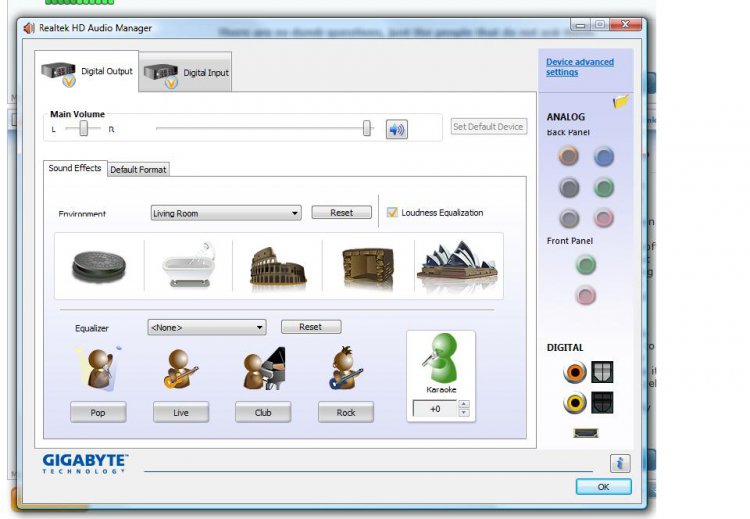Open the Environment Living Room dropdown

(x=226, y=213)
